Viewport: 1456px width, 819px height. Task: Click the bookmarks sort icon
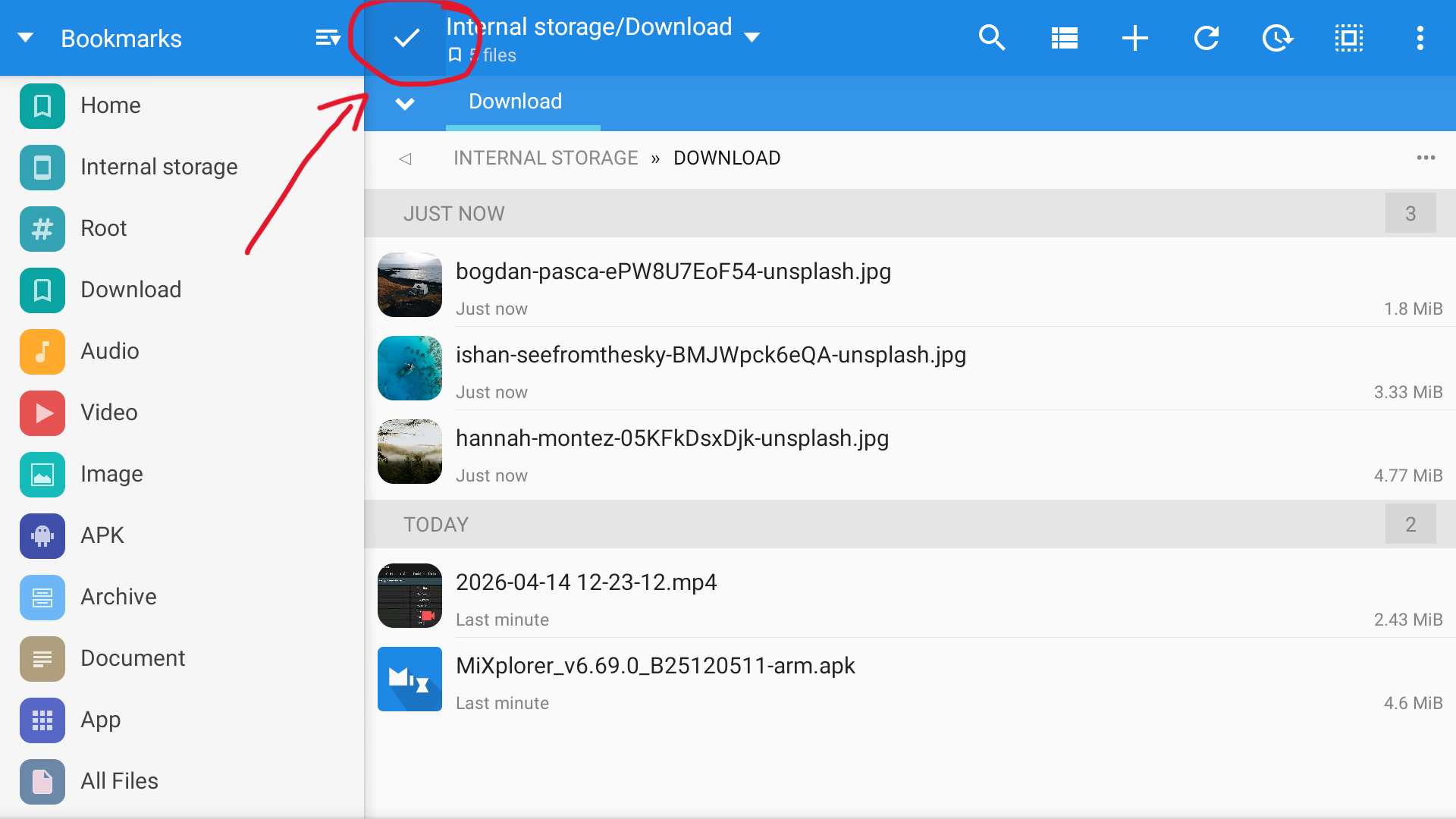328,38
